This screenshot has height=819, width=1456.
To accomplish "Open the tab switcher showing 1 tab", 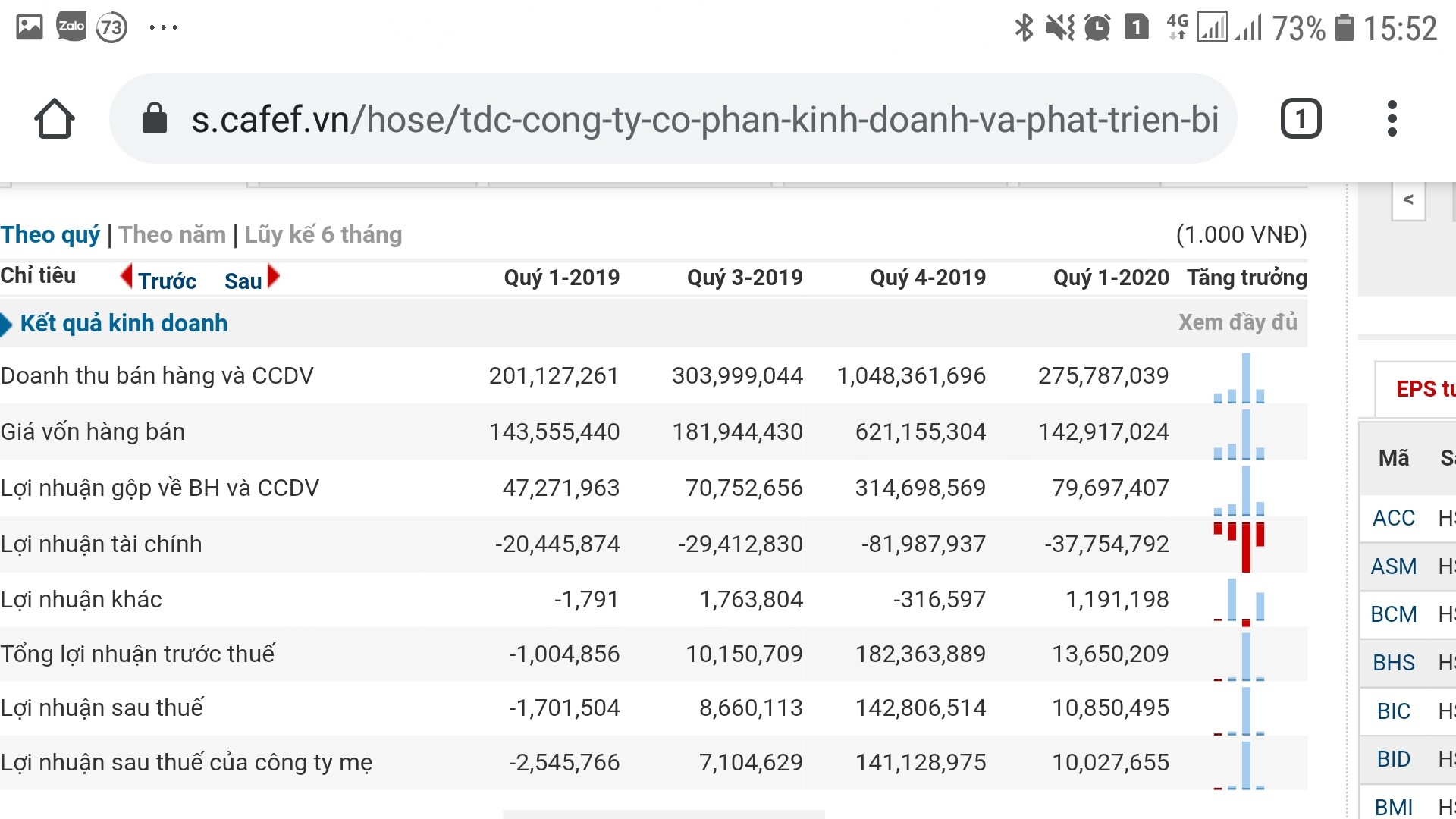I will 1301,119.
